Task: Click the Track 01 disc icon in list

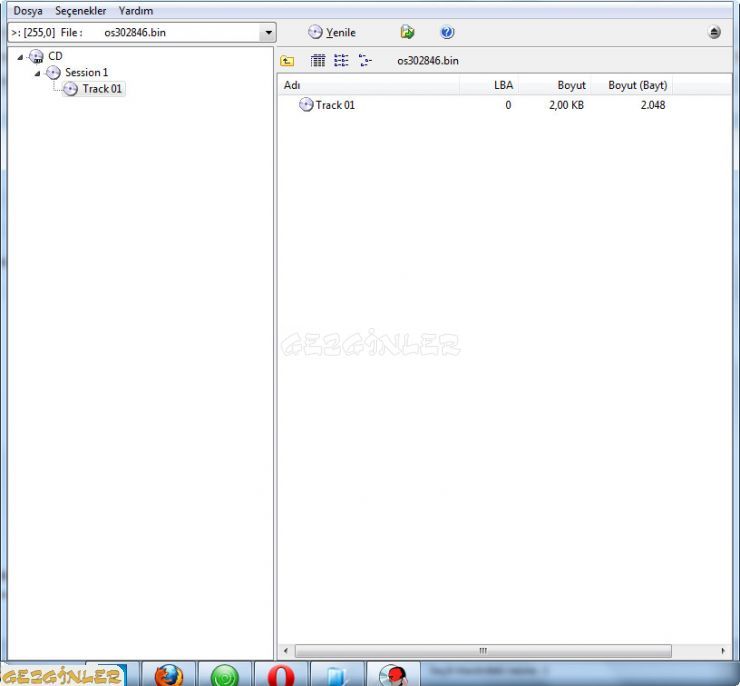Action: [x=306, y=105]
